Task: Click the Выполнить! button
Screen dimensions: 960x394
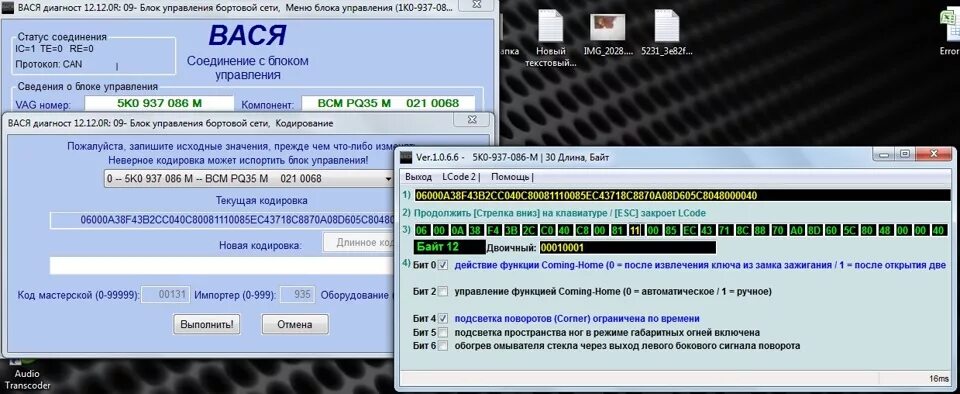Action: pyautogui.click(x=207, y=324)
